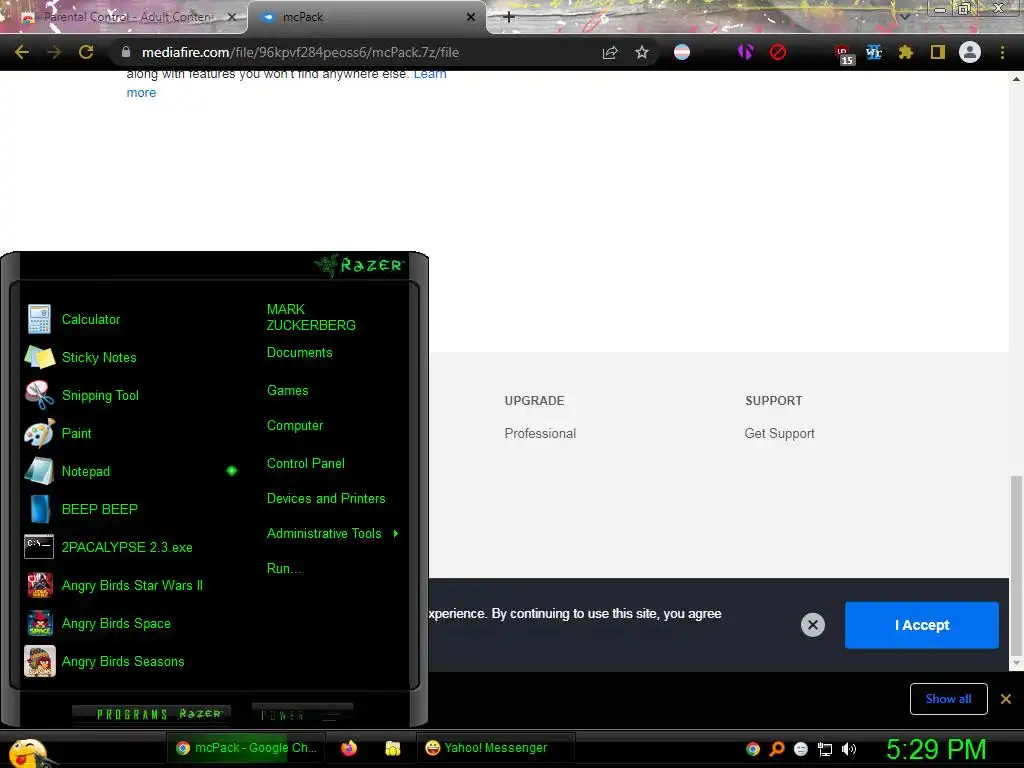This screenshot has height=768, width=1024.
Task: Open Firefox from the taskbar
Action: (349, 748)
